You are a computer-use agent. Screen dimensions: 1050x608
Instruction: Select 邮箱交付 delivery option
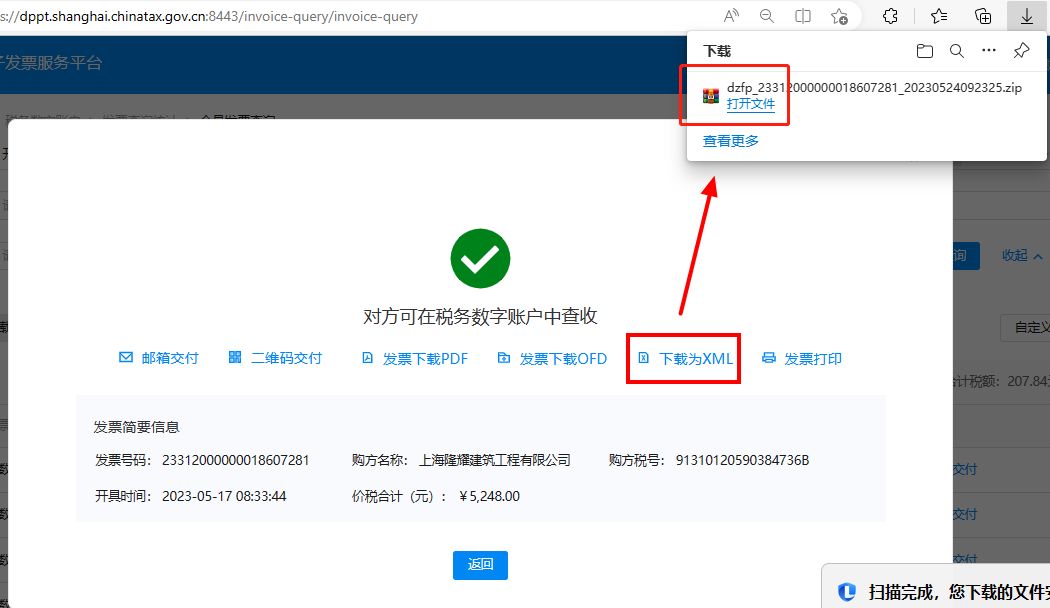tap(159, 358)
